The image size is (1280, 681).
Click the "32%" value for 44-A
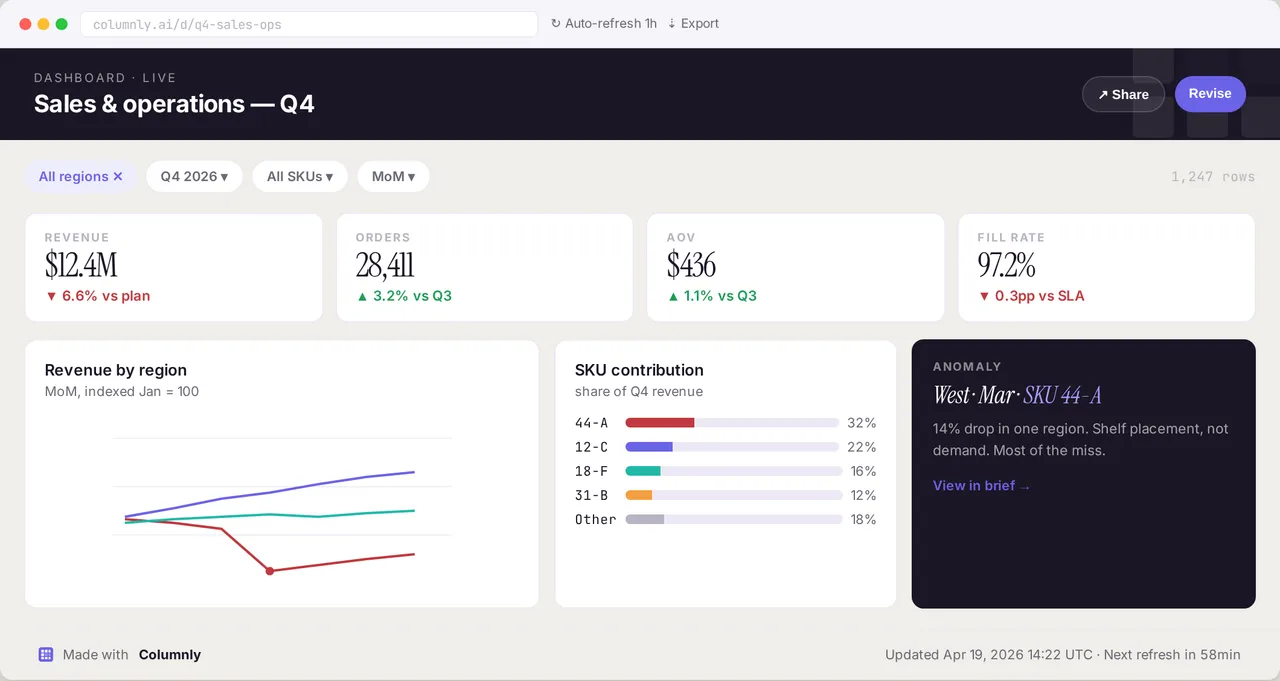861,423
